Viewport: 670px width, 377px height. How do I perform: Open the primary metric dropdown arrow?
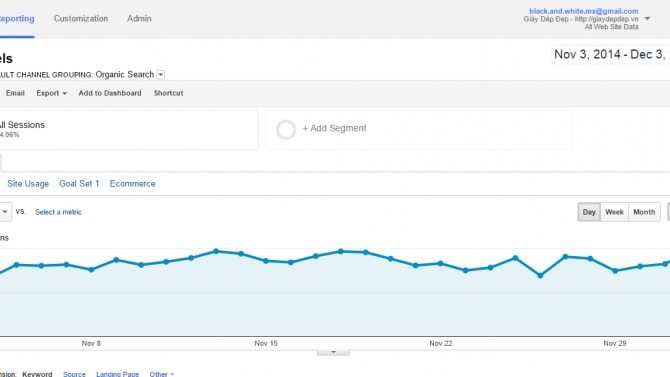click(5, 212)
